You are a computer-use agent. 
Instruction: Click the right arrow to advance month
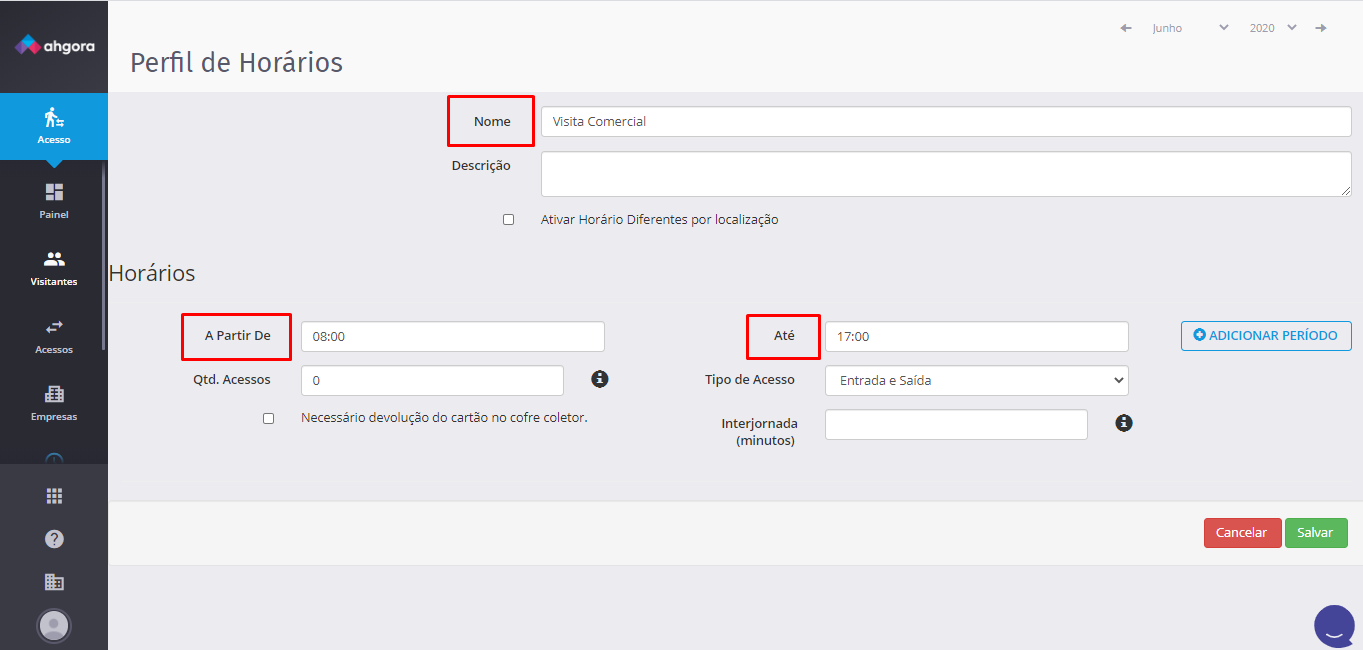(x=1322, y=27)
